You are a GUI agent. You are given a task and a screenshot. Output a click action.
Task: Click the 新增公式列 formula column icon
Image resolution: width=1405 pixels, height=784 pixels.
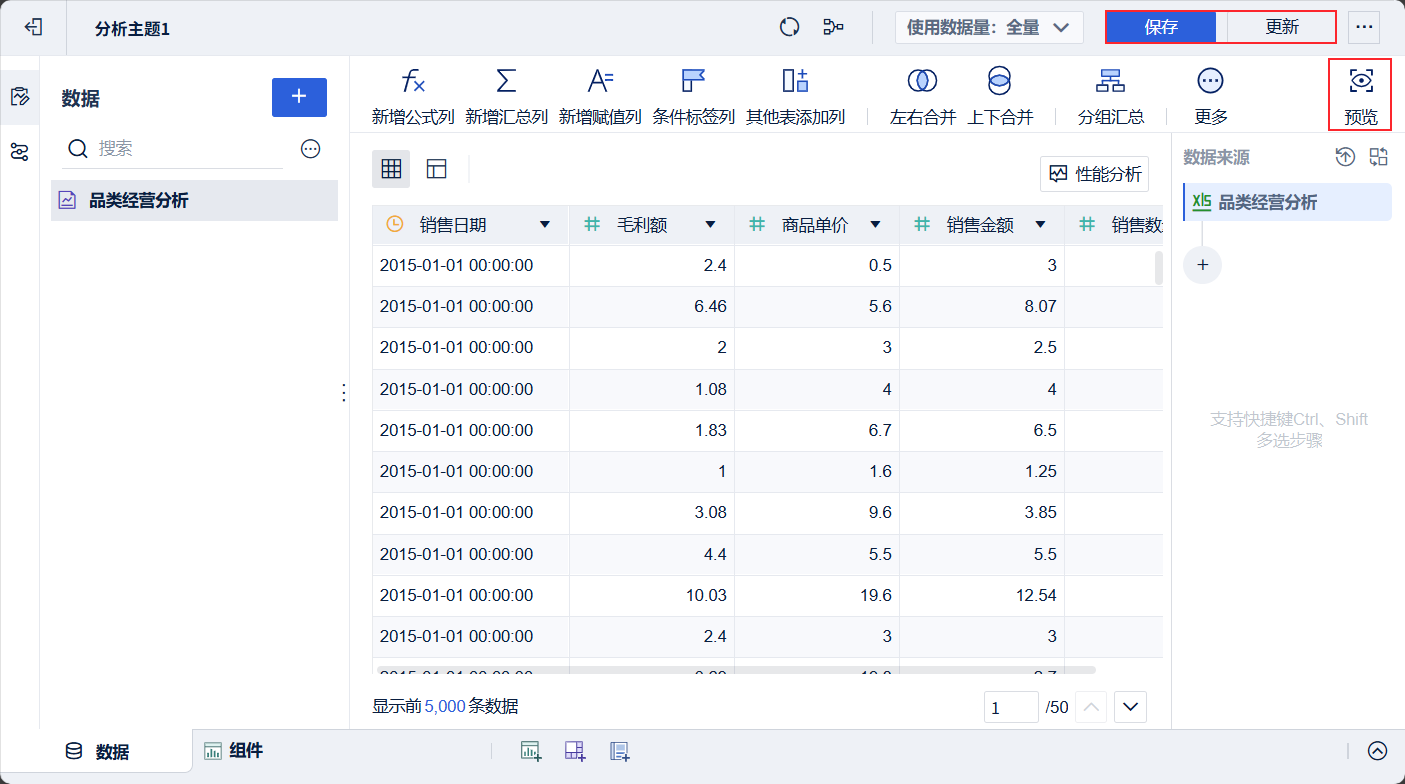click(x=412, y=82)
